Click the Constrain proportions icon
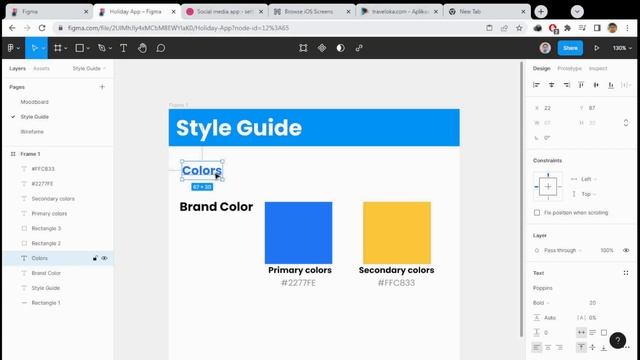 [626, 123]
